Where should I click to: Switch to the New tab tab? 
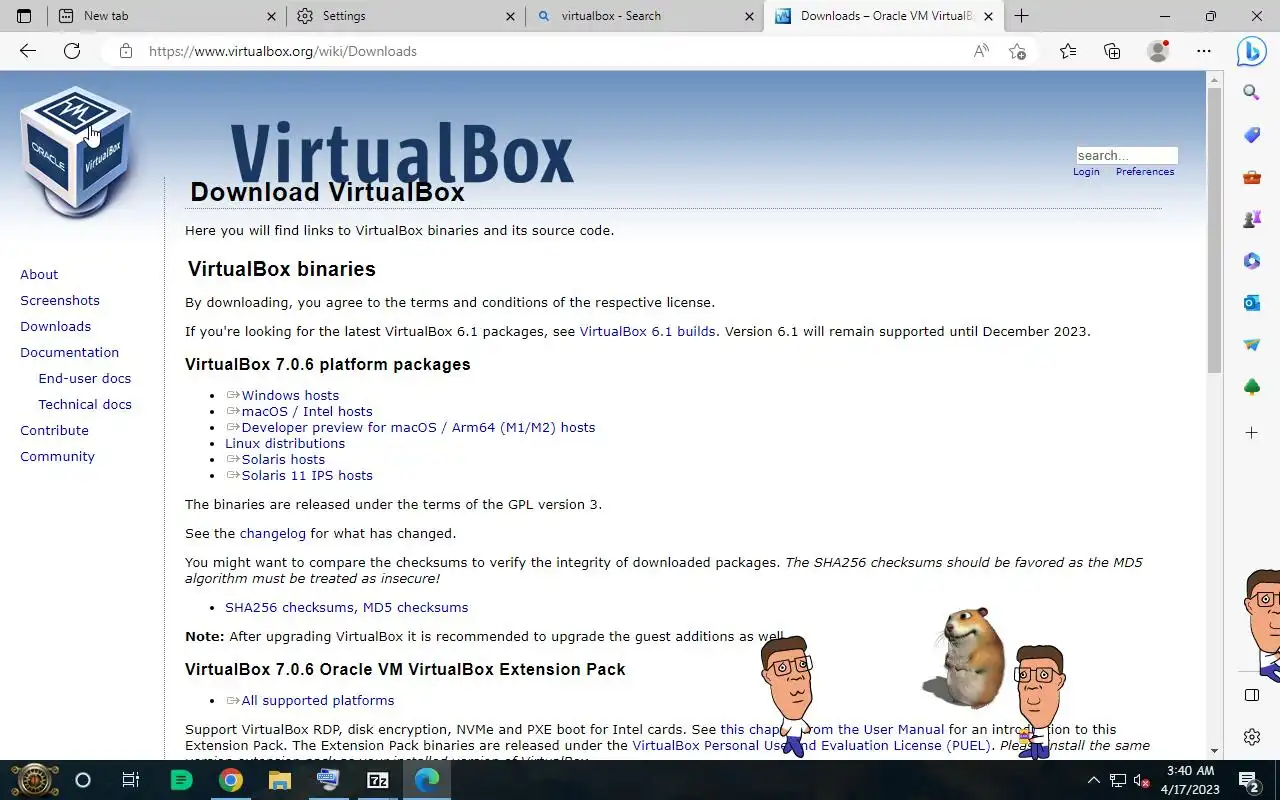pyautogui.click(x=168, y=16)
